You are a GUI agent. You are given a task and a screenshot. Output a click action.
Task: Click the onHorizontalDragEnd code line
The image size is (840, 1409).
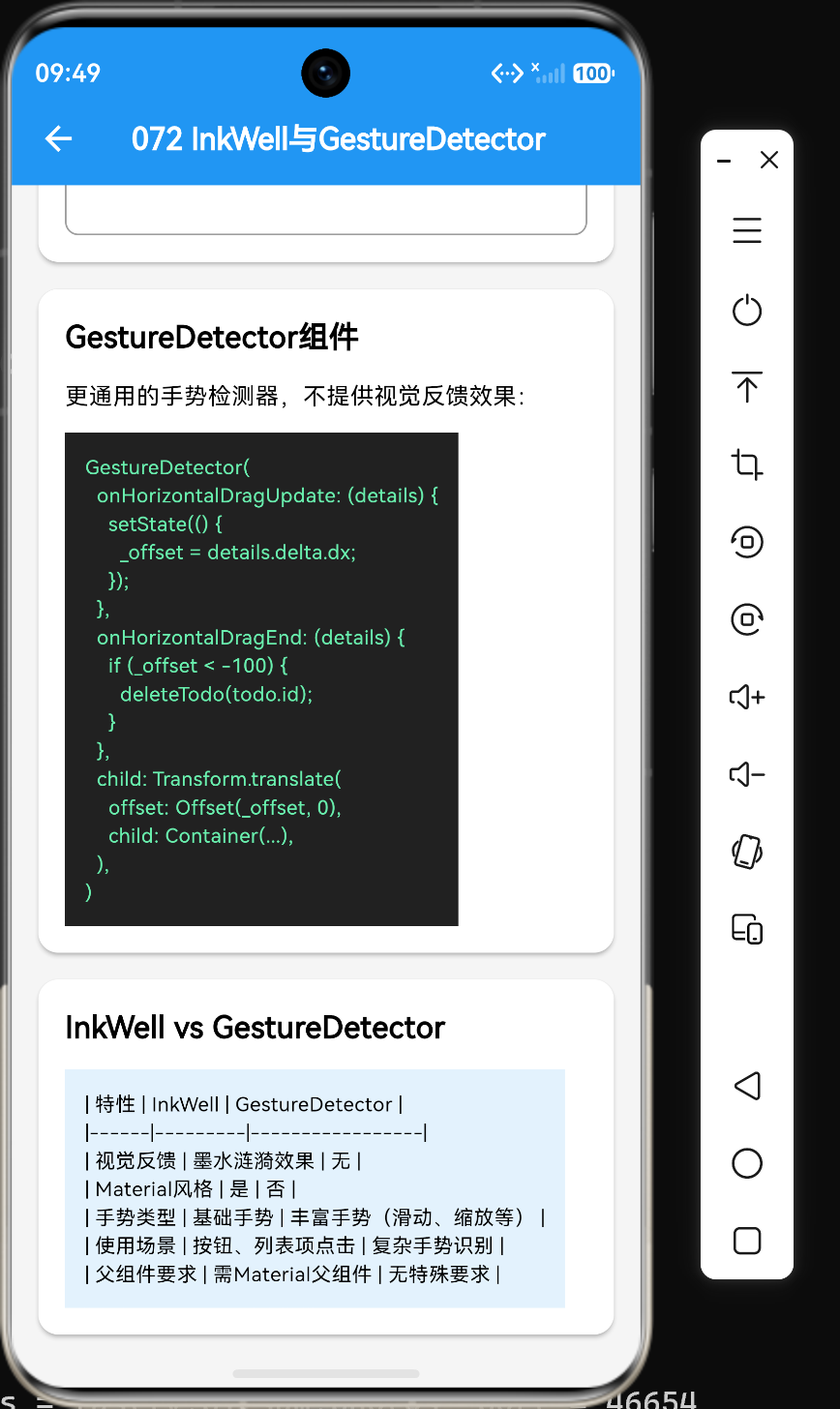[251, 638]
